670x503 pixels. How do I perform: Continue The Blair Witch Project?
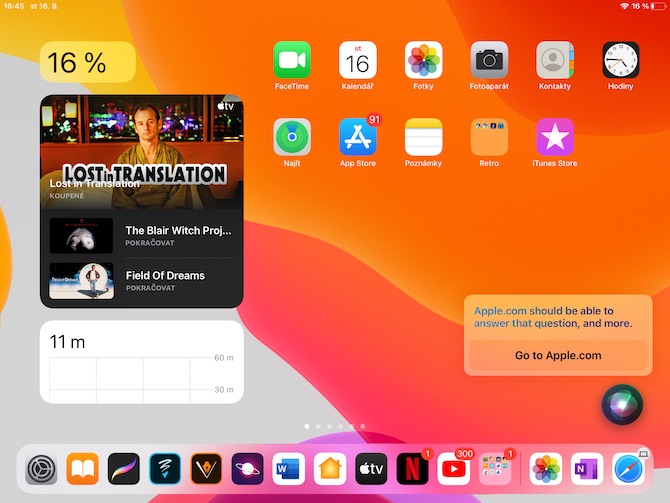click(142, 235)
